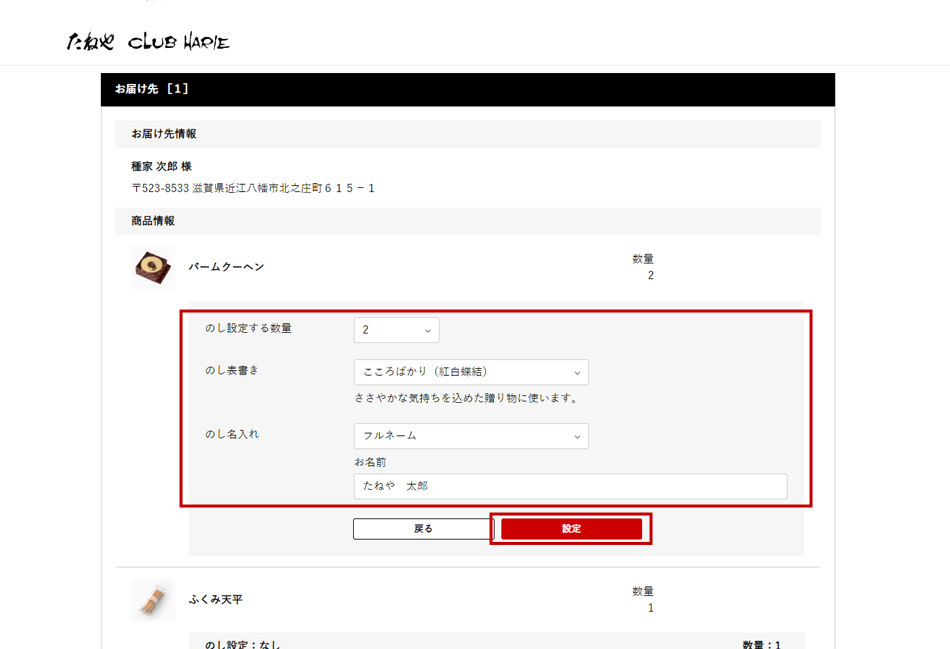Viewport: 950px width, 649px height.
Task: Click the CLUB HARIE logo
Action: (179, 42)
